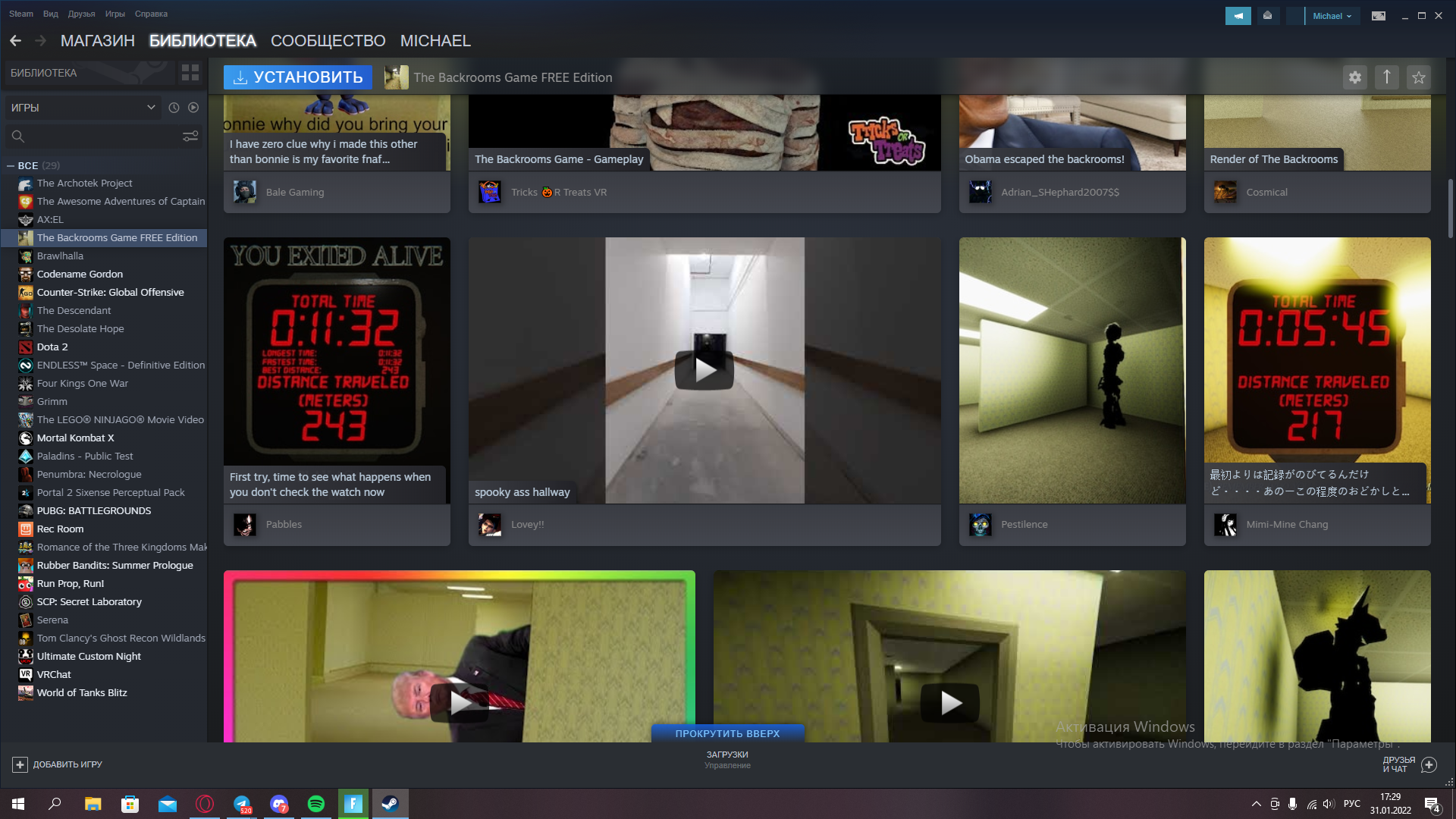This screenshot has height=819, width=1456.
Task: Open Pabbles author avatar
Action: tap(245, 525)
